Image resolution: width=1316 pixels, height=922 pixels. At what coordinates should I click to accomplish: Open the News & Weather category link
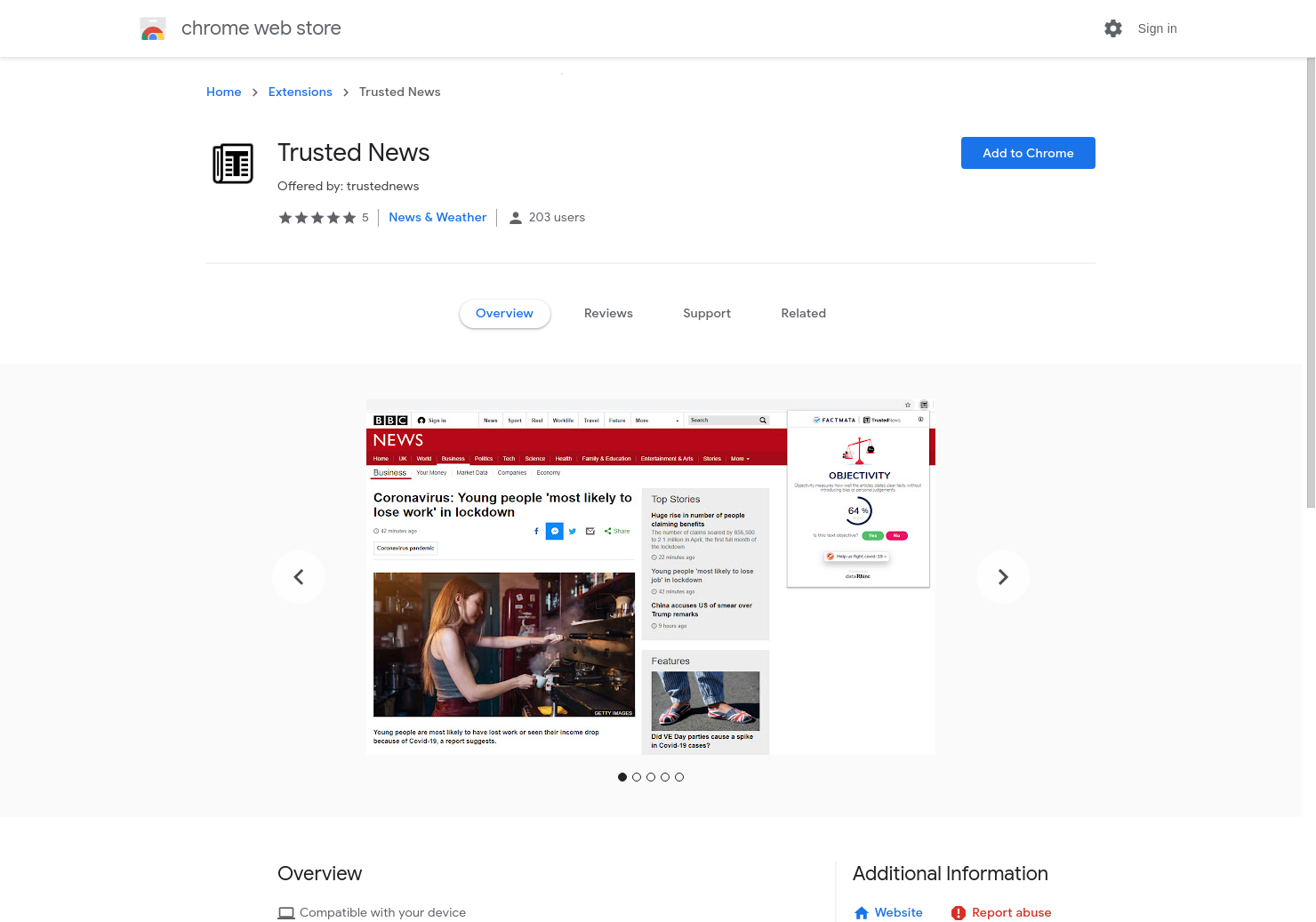click(437, 217)
